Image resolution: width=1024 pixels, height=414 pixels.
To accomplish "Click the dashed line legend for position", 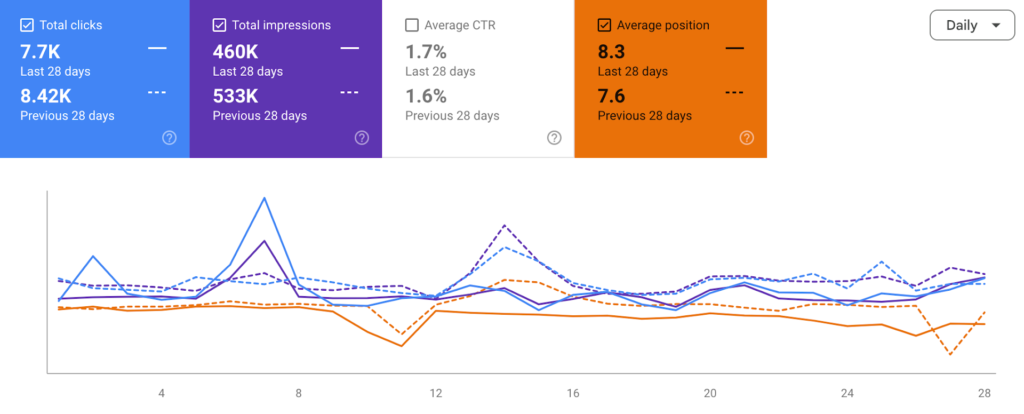I will pyautogui.click(x=734, y=92).
